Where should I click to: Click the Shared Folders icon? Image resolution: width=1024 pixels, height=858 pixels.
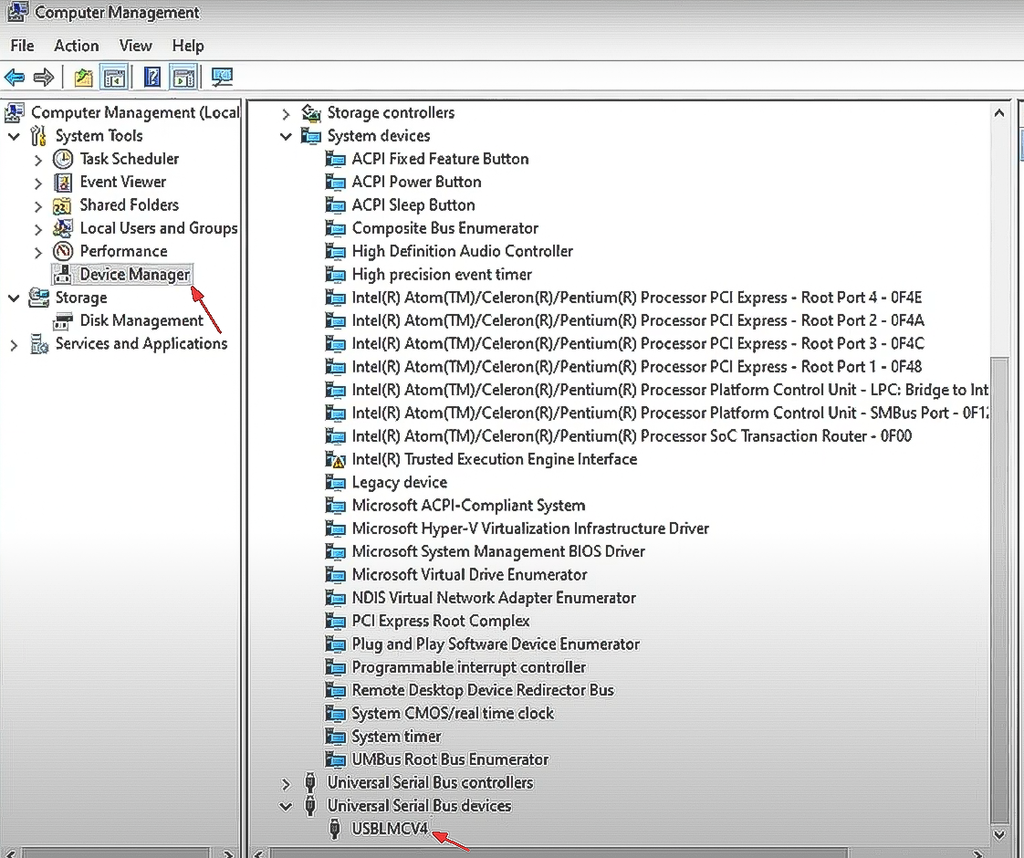62,206
